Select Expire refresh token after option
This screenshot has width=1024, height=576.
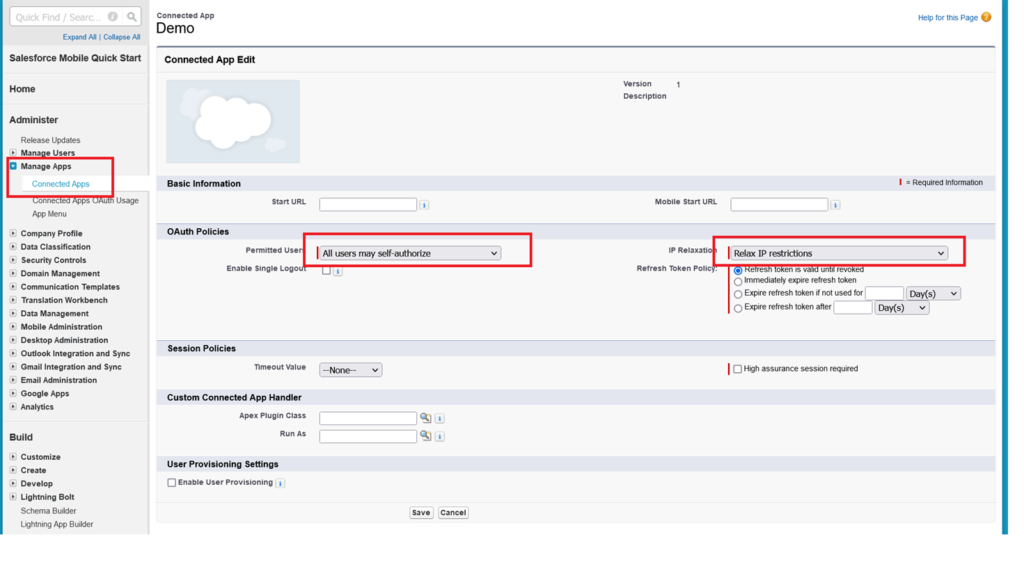tap(738, 308)
